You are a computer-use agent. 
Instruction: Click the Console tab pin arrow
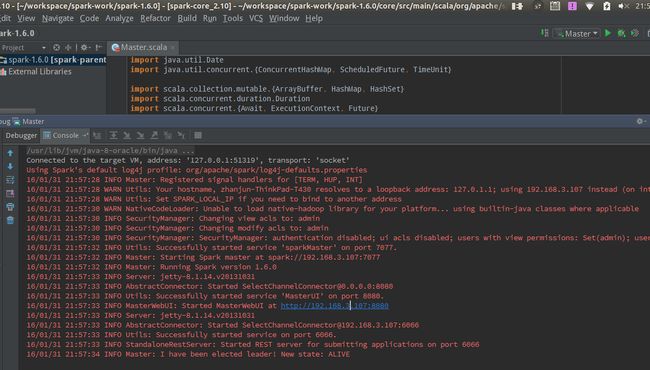coord(85,135)
